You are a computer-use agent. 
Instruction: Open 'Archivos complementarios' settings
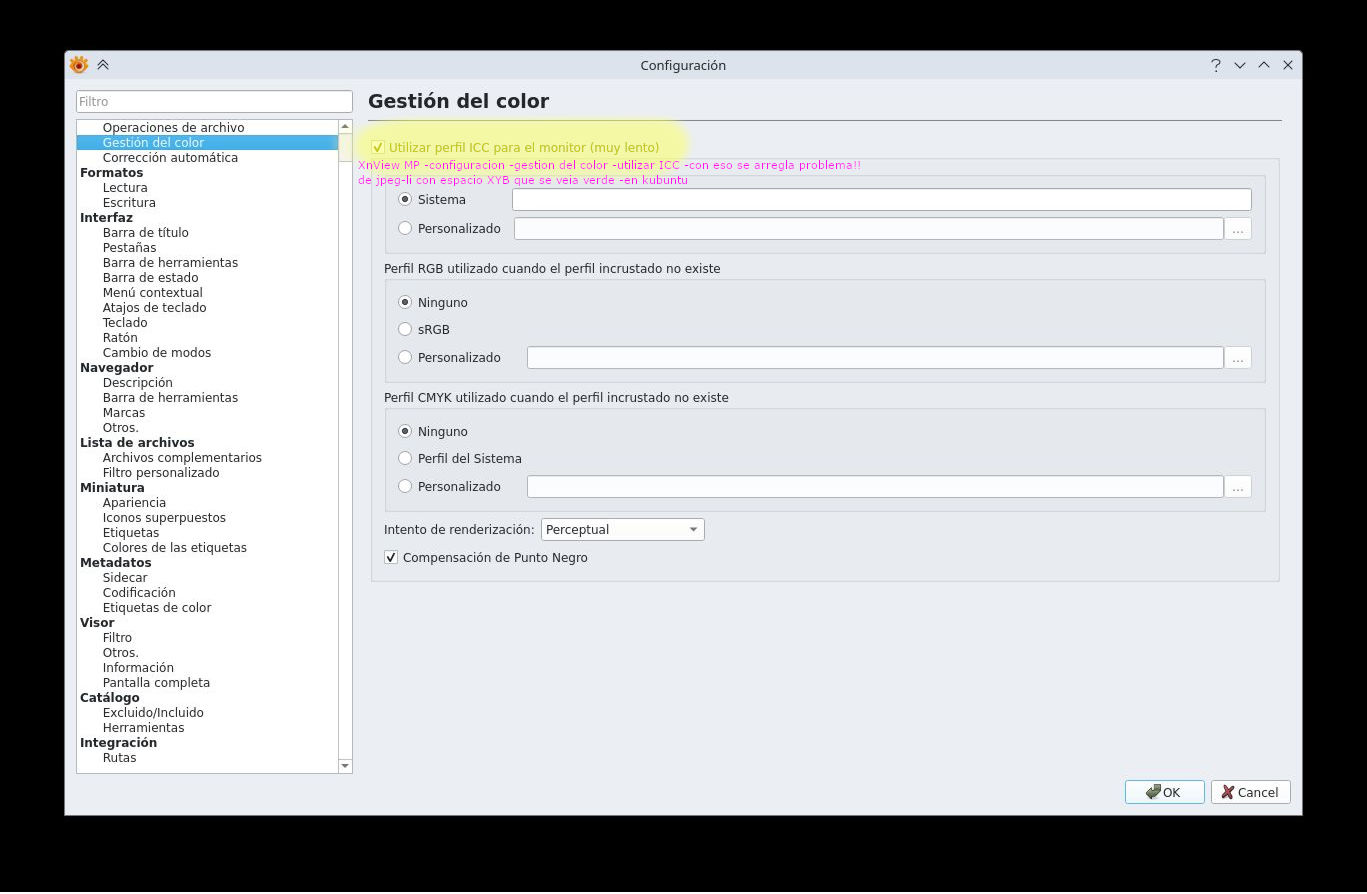(x=182, y=457)
